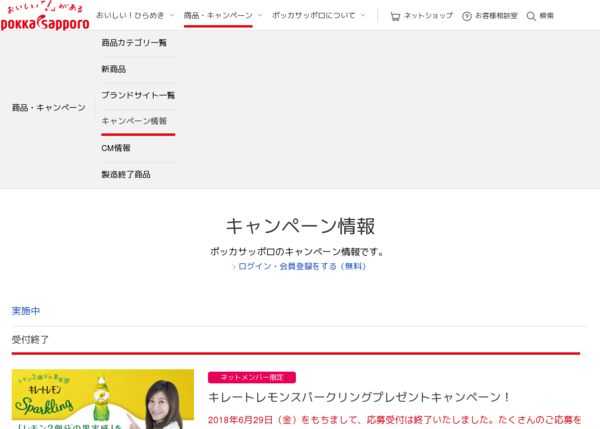The image size is (600, 429).
Task: Open 商品カテゴリ一覧 submenu item
Action: point(134,43)
